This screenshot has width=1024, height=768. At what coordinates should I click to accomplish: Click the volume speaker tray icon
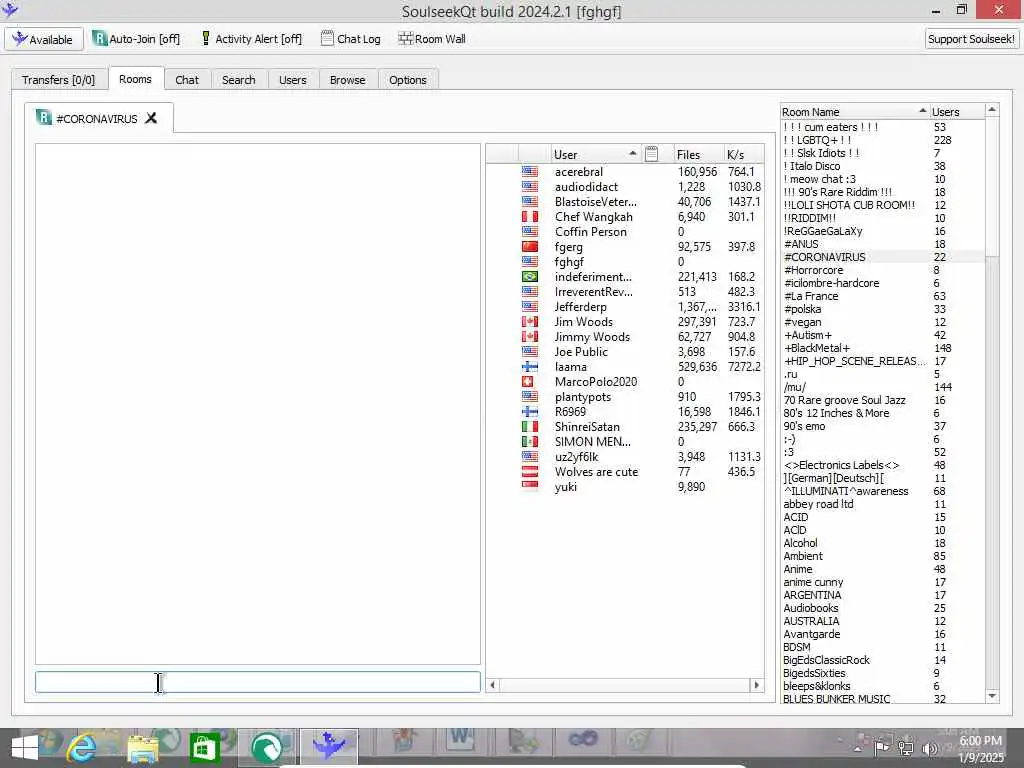point(929,748)
